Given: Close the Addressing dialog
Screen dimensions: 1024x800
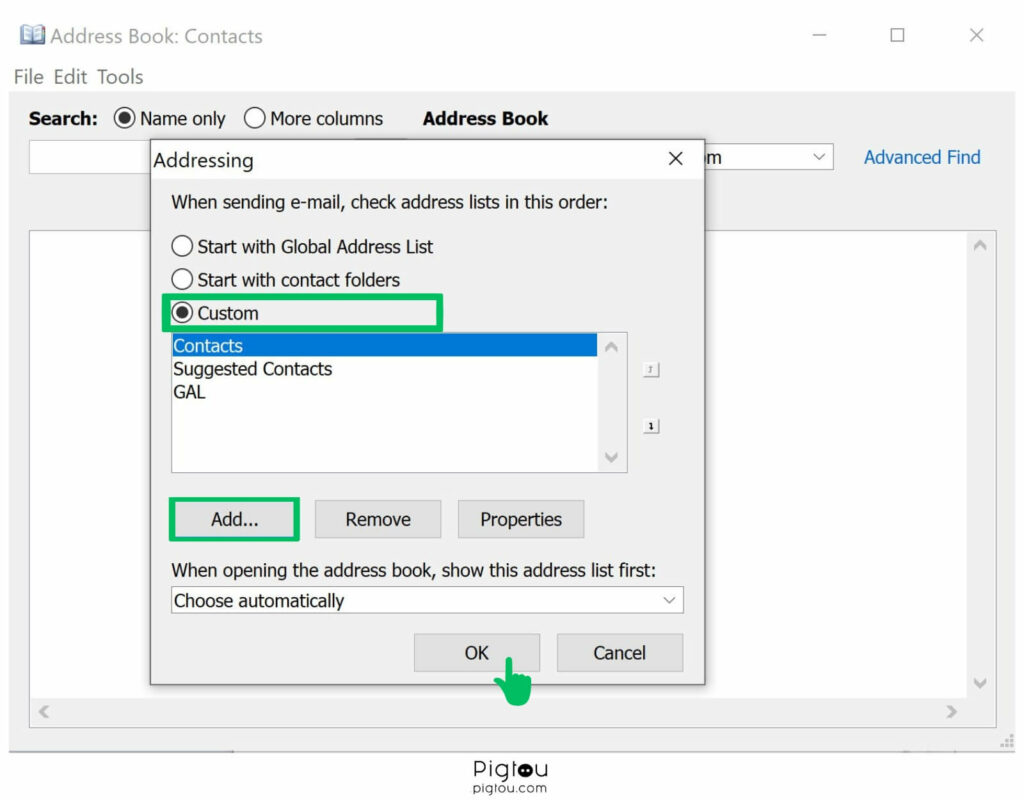Looking at the screenshot, I should (675, 159).
